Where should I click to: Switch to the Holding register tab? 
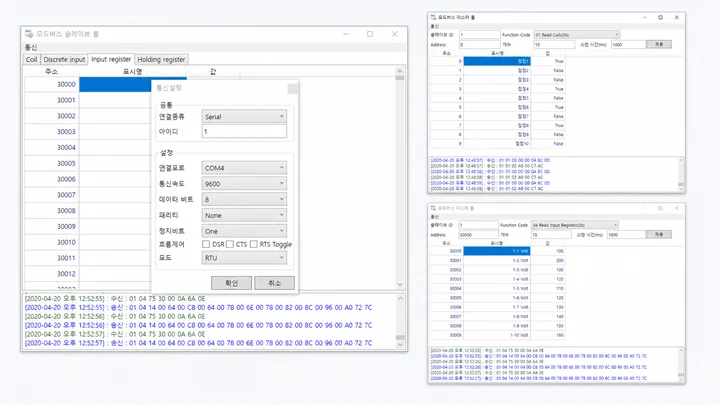(x=161, y=60)
